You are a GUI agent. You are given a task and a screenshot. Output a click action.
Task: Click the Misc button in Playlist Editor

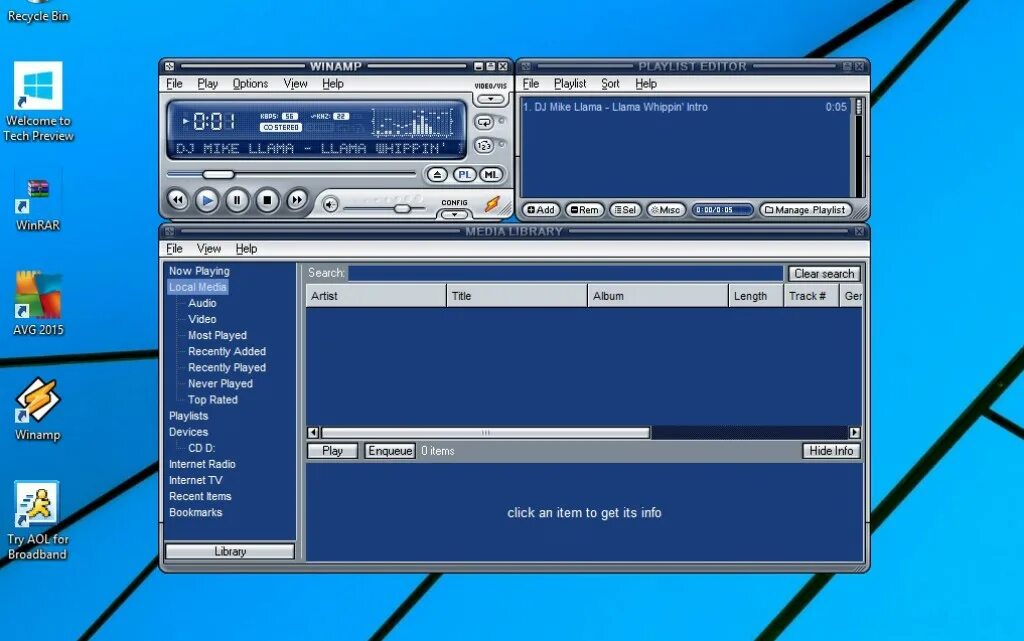665,210
